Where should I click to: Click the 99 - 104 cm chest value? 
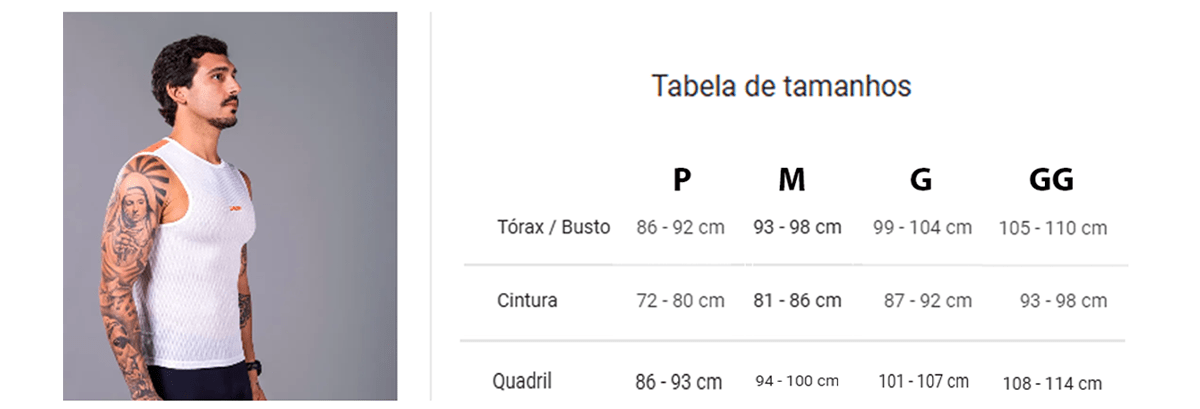tap(922, 227)
